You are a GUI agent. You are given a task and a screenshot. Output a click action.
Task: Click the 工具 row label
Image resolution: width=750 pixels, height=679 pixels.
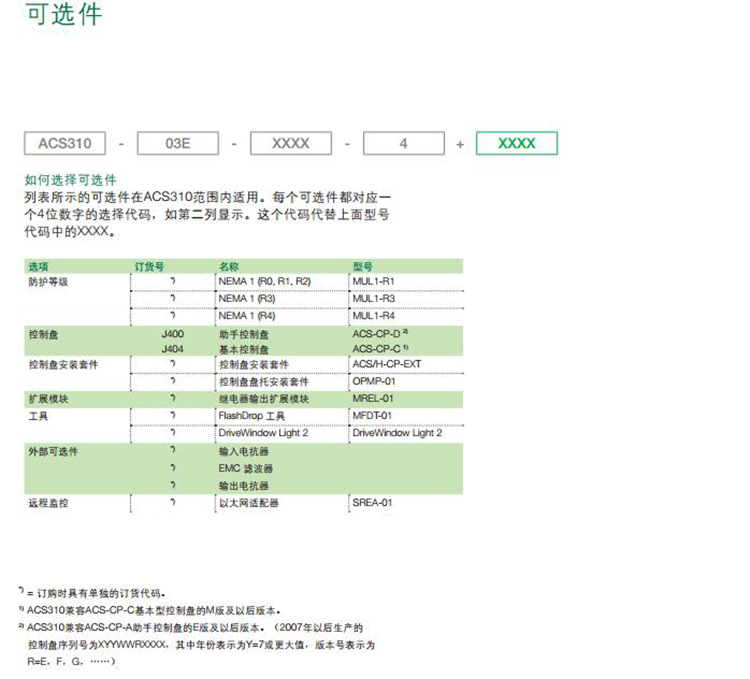point(38,416)
